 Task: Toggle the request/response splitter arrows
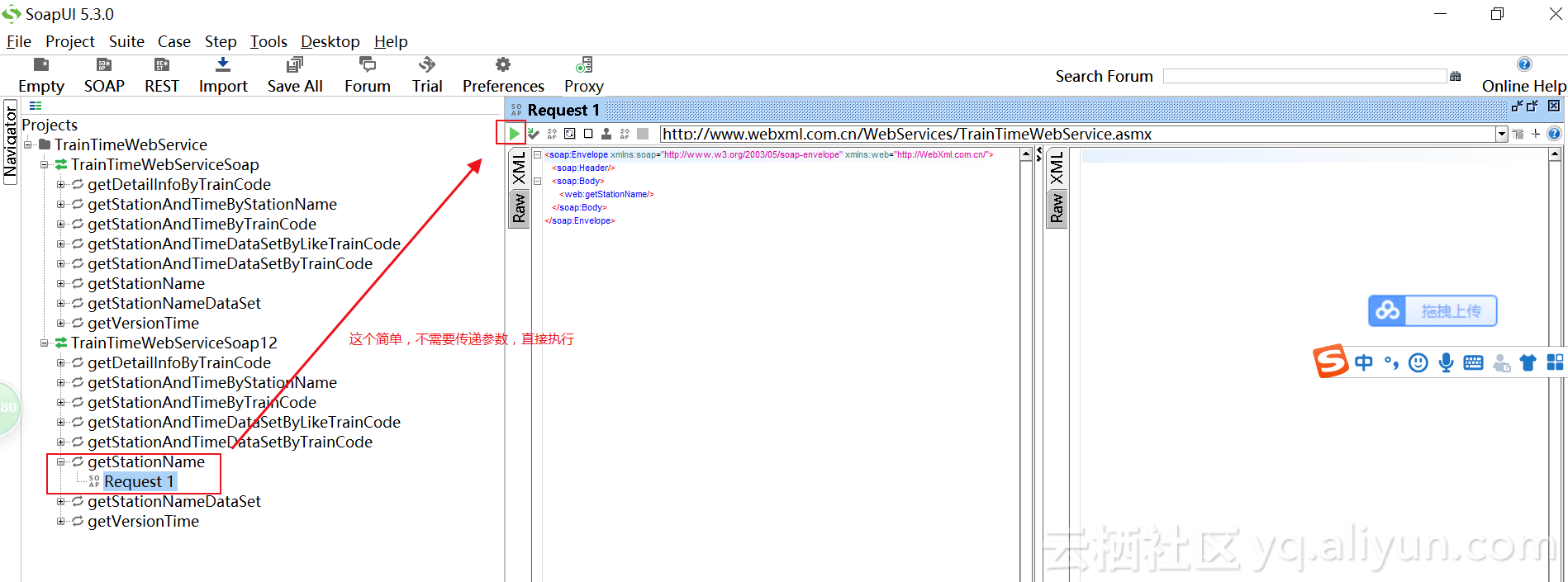(1039, 154)
